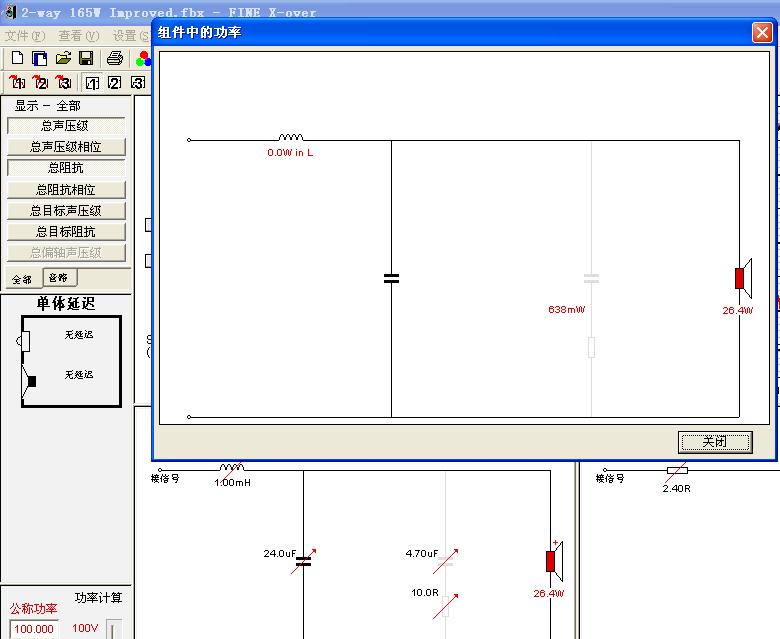Viewport: 780px width, 639px height.
Task: Print using the printer toolbar icon
Action: 115,58
